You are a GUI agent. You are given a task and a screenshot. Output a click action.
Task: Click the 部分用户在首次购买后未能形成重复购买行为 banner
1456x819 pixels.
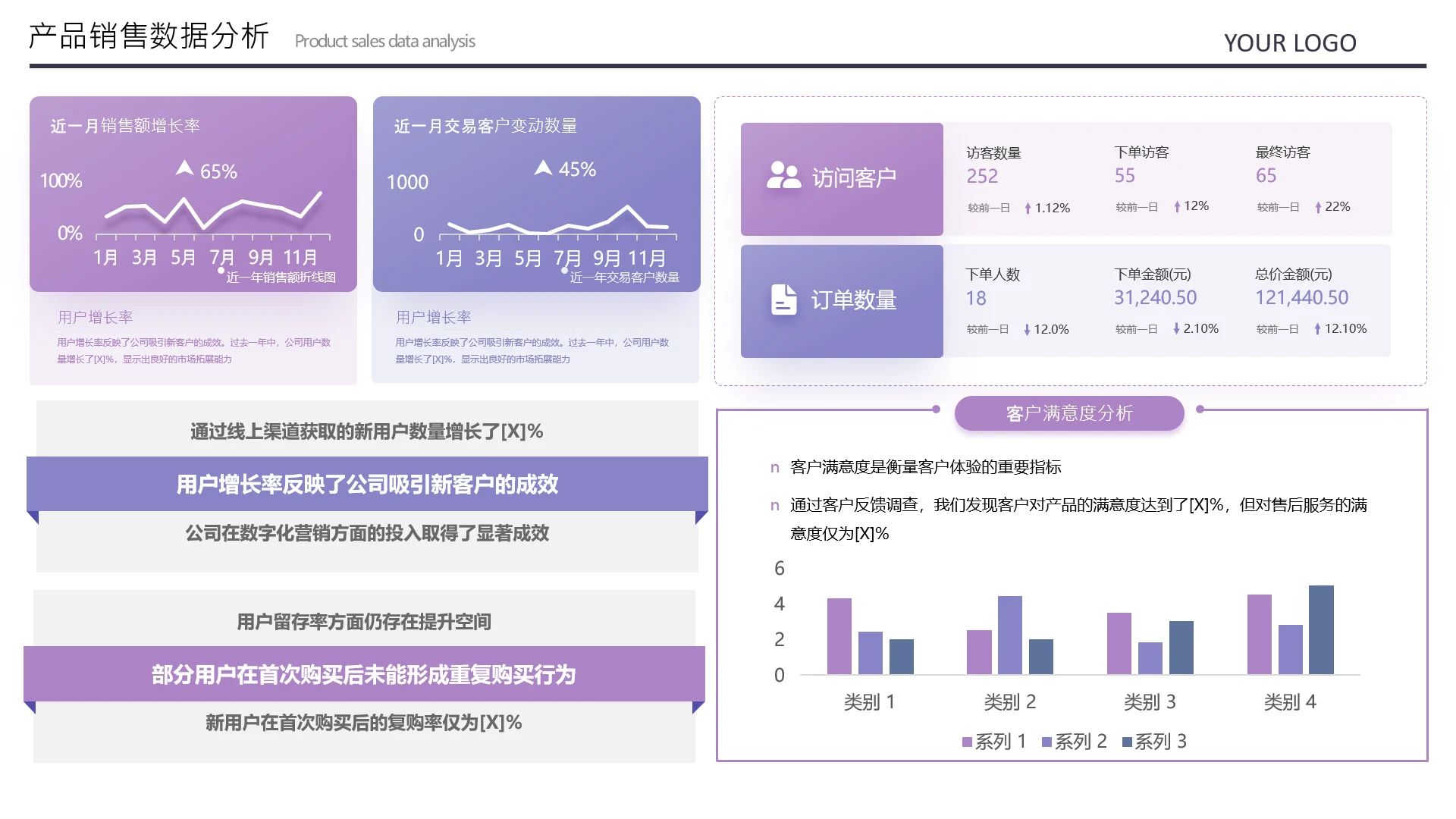pos(364,674)
